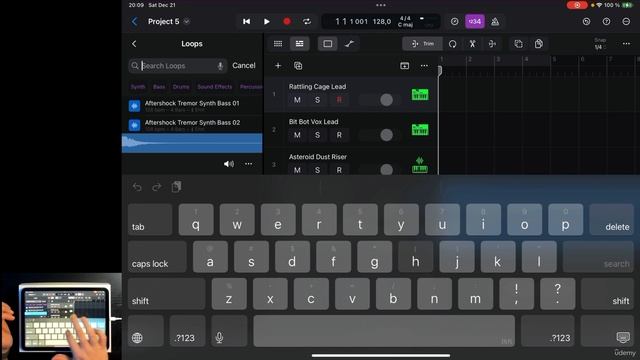Duplicate the selected track
This screenshot has width=640, height=360.
pyautogui.click(x=298, y=66)
